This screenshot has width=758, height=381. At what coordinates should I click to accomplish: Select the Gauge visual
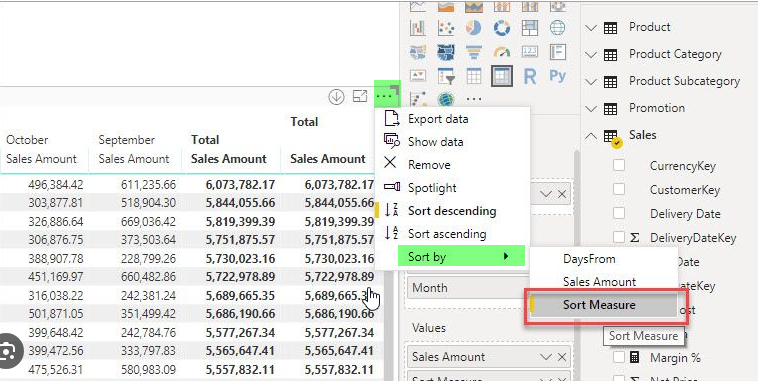click(502, 52)
